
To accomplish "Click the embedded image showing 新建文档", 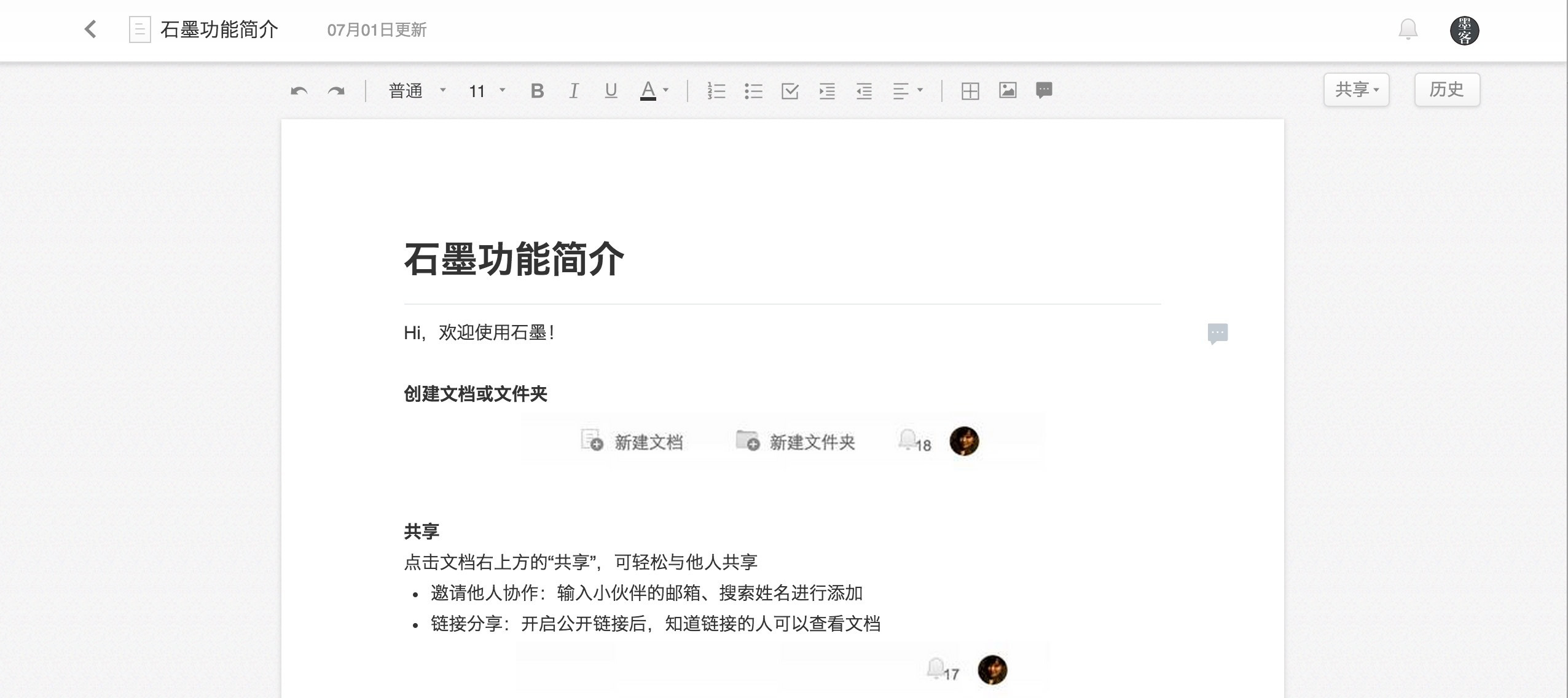I will pyautogui.click(x=782, y=441).
